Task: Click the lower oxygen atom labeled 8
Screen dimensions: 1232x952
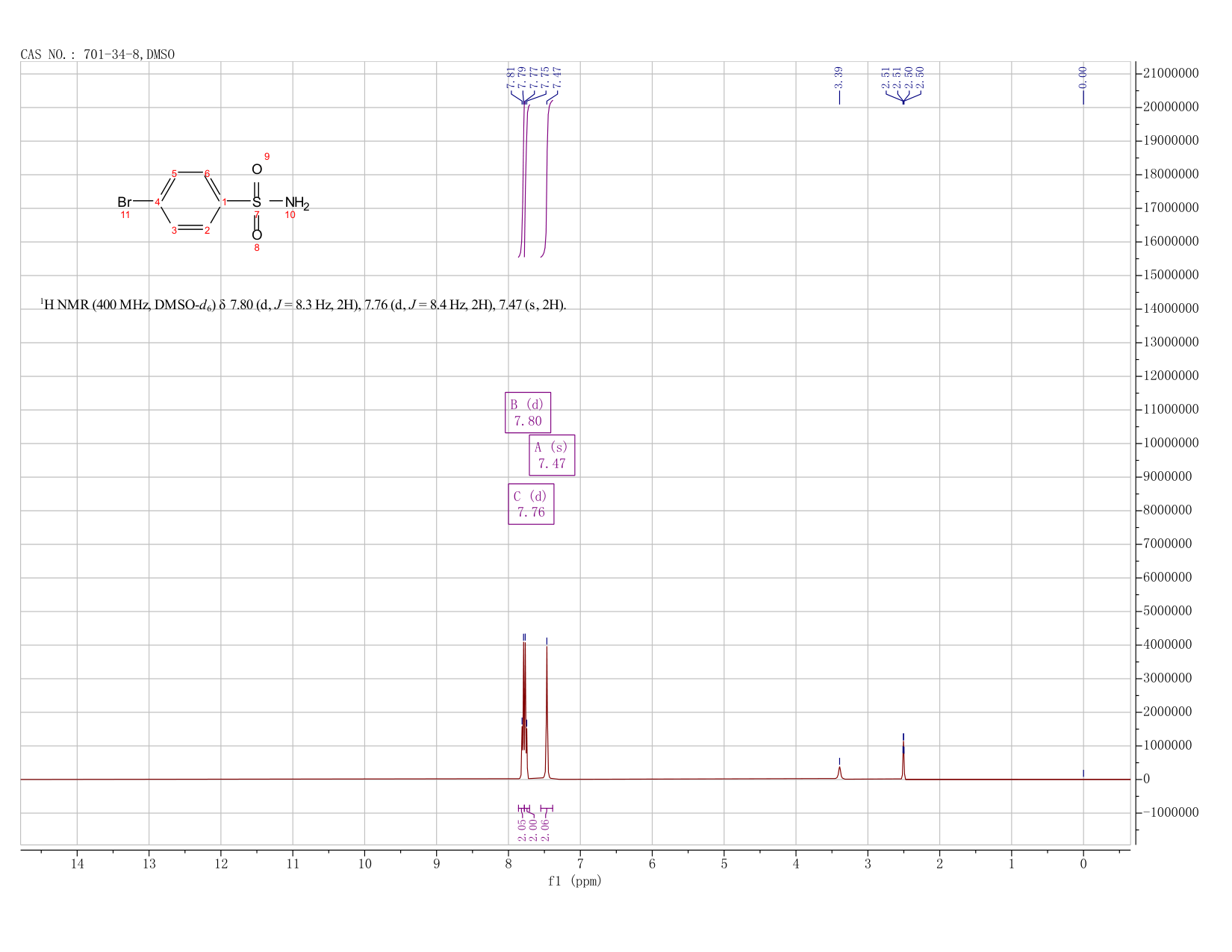Action: [257, 234]
